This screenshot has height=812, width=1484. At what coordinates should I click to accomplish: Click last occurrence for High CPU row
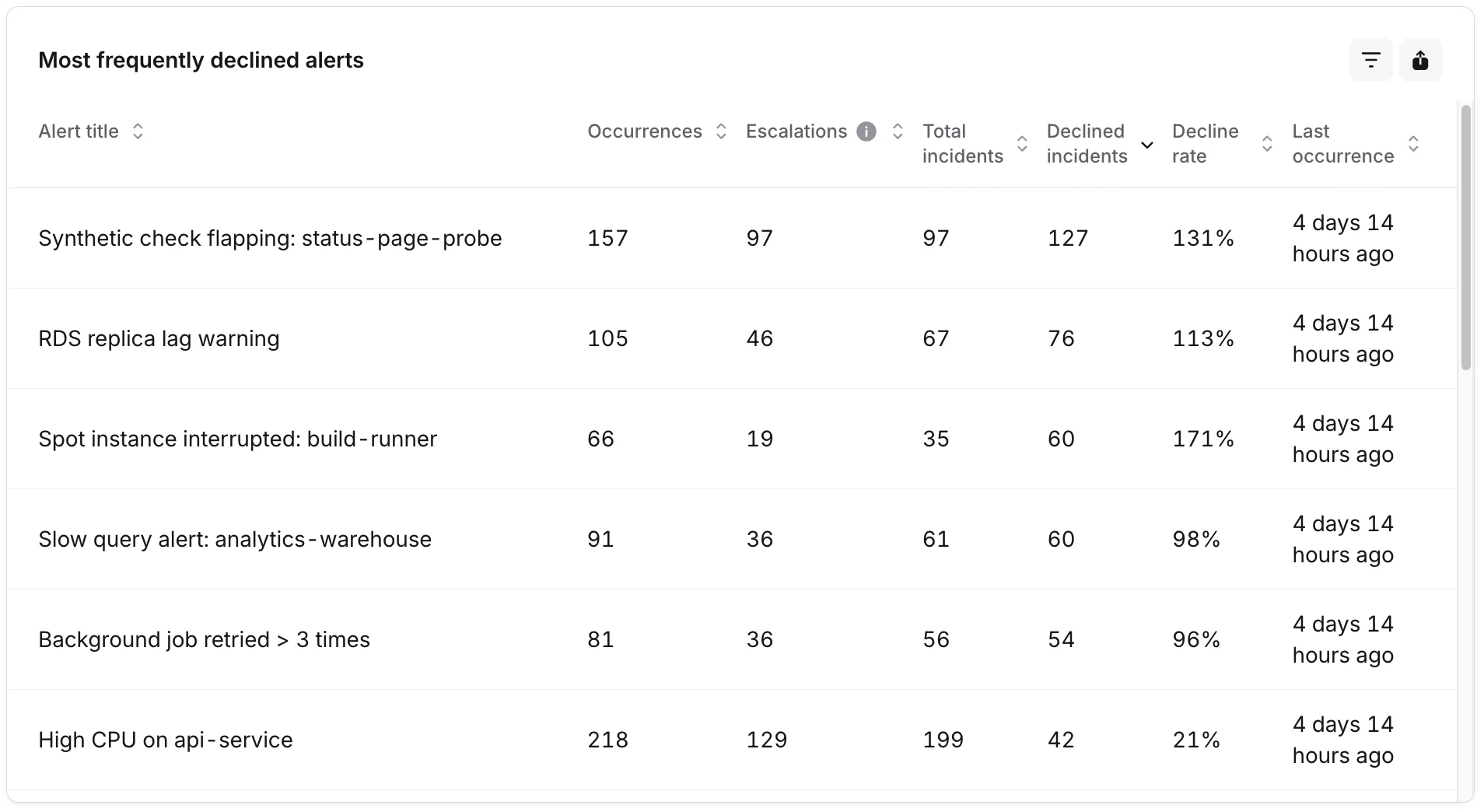1343,740
